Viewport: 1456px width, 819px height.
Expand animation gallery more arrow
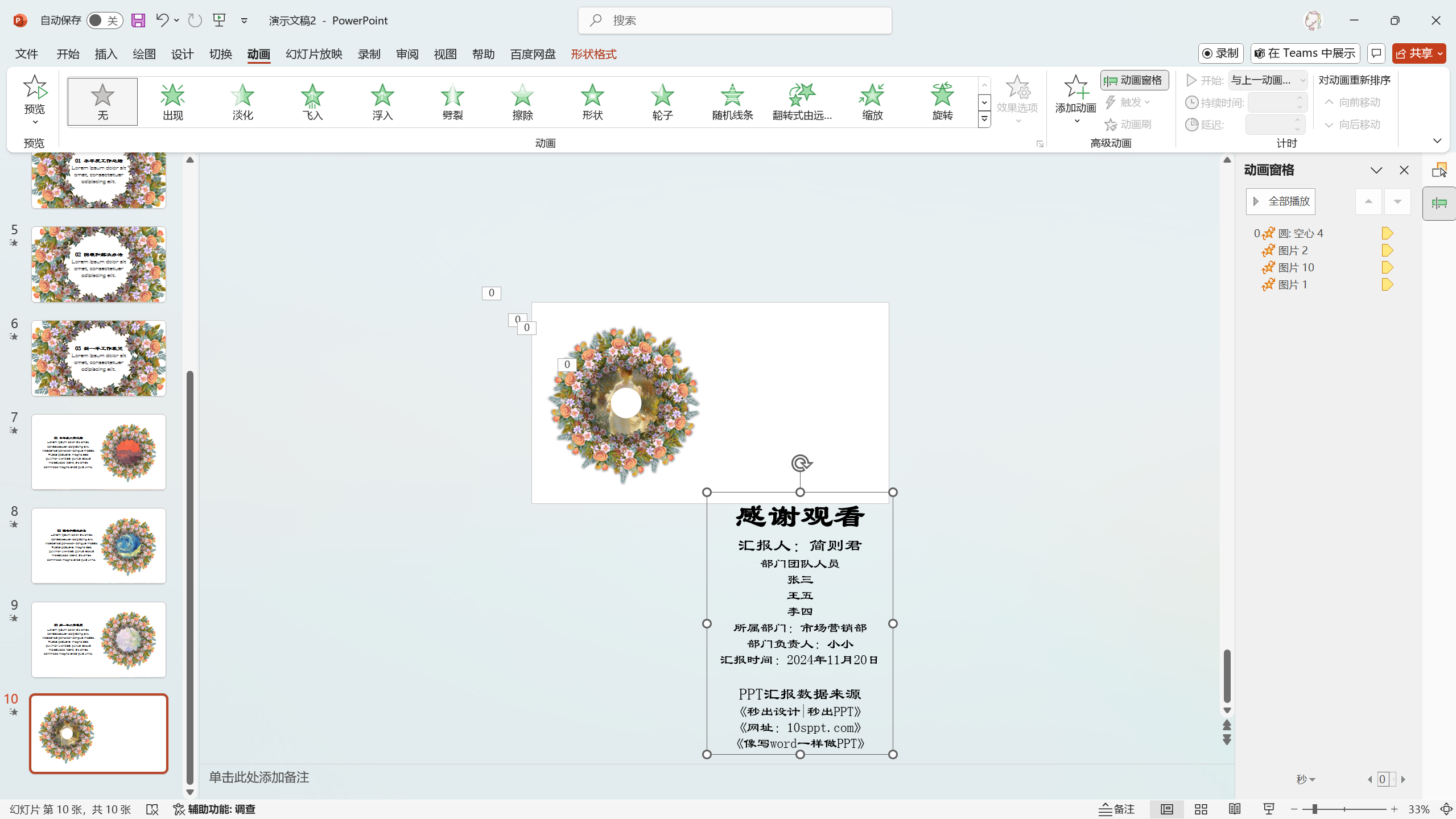(984, 119)
